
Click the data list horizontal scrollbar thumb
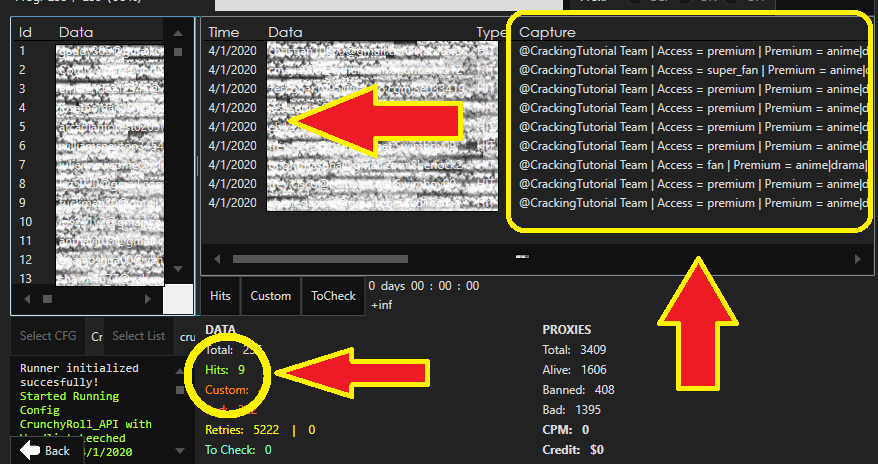click(48, 299)
